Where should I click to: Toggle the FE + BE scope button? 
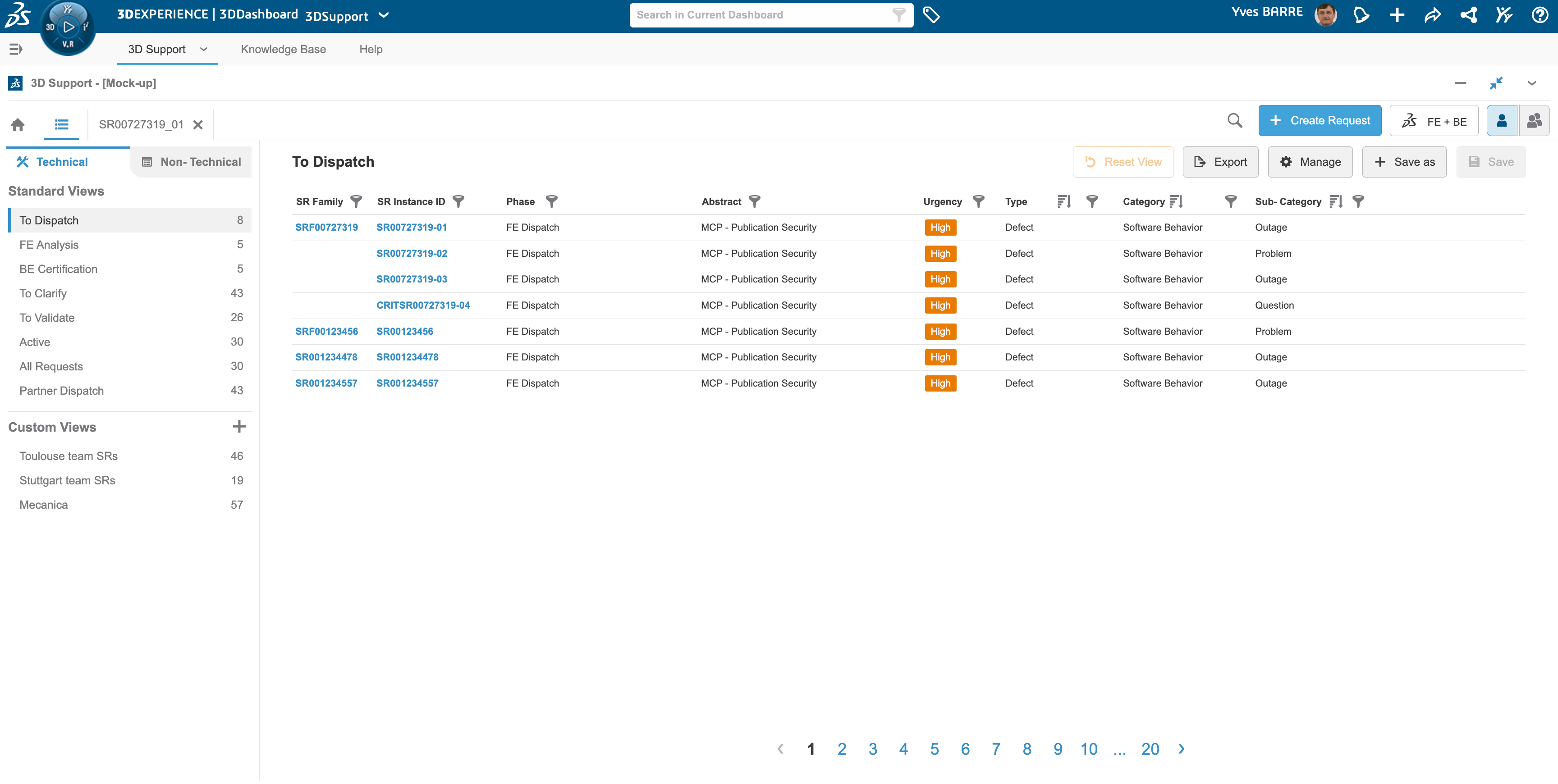[1434, 121]
